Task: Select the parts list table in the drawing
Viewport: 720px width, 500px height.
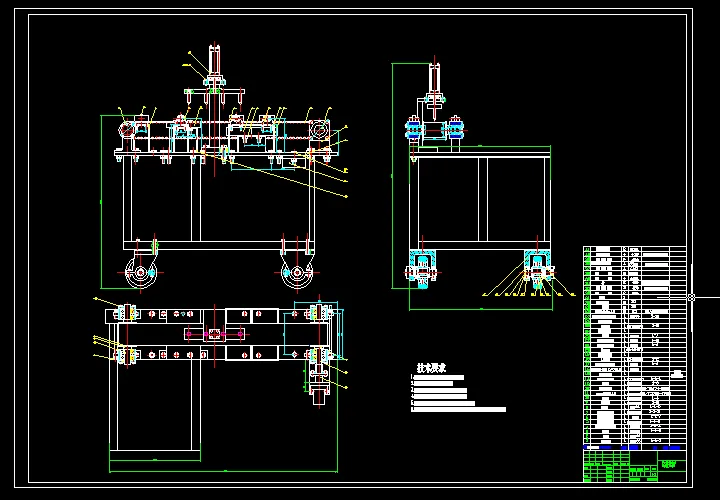Action: pyautogui.click(x=635, y=348)
